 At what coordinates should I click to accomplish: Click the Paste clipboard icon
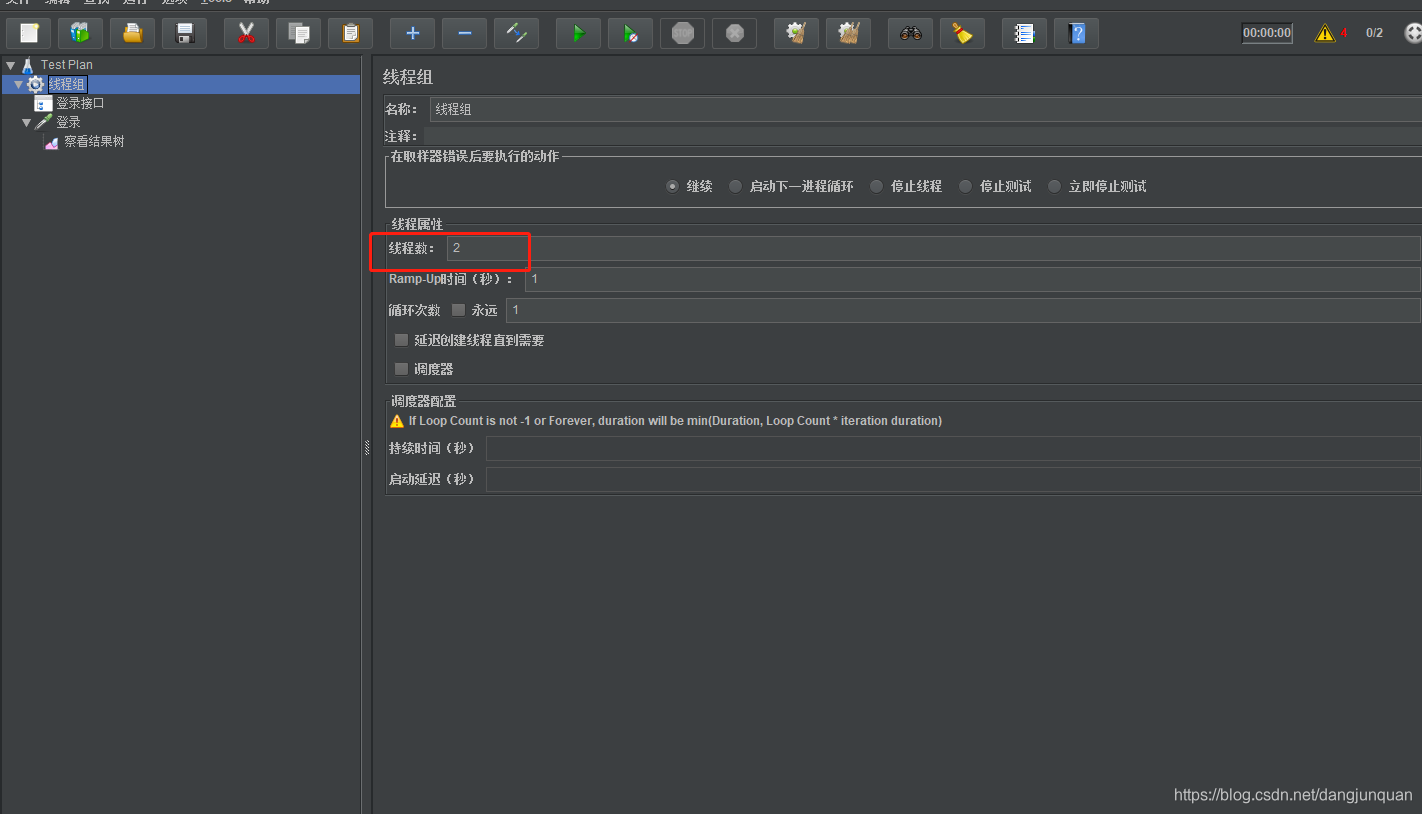351,33
